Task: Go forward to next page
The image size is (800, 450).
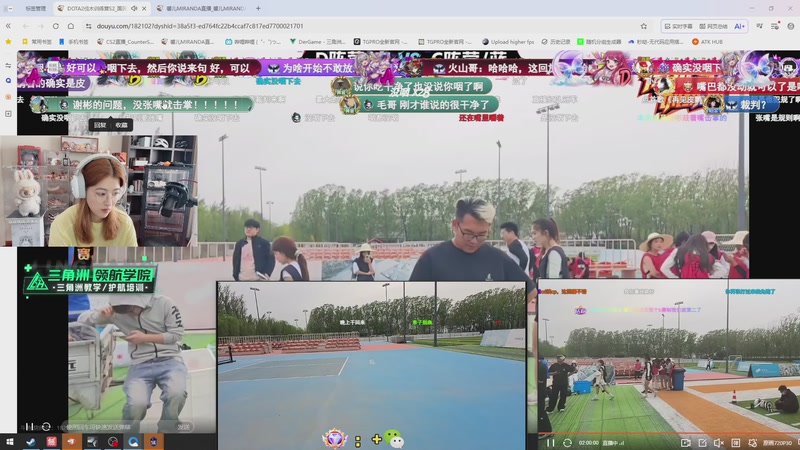Action: tap(40, 26)
